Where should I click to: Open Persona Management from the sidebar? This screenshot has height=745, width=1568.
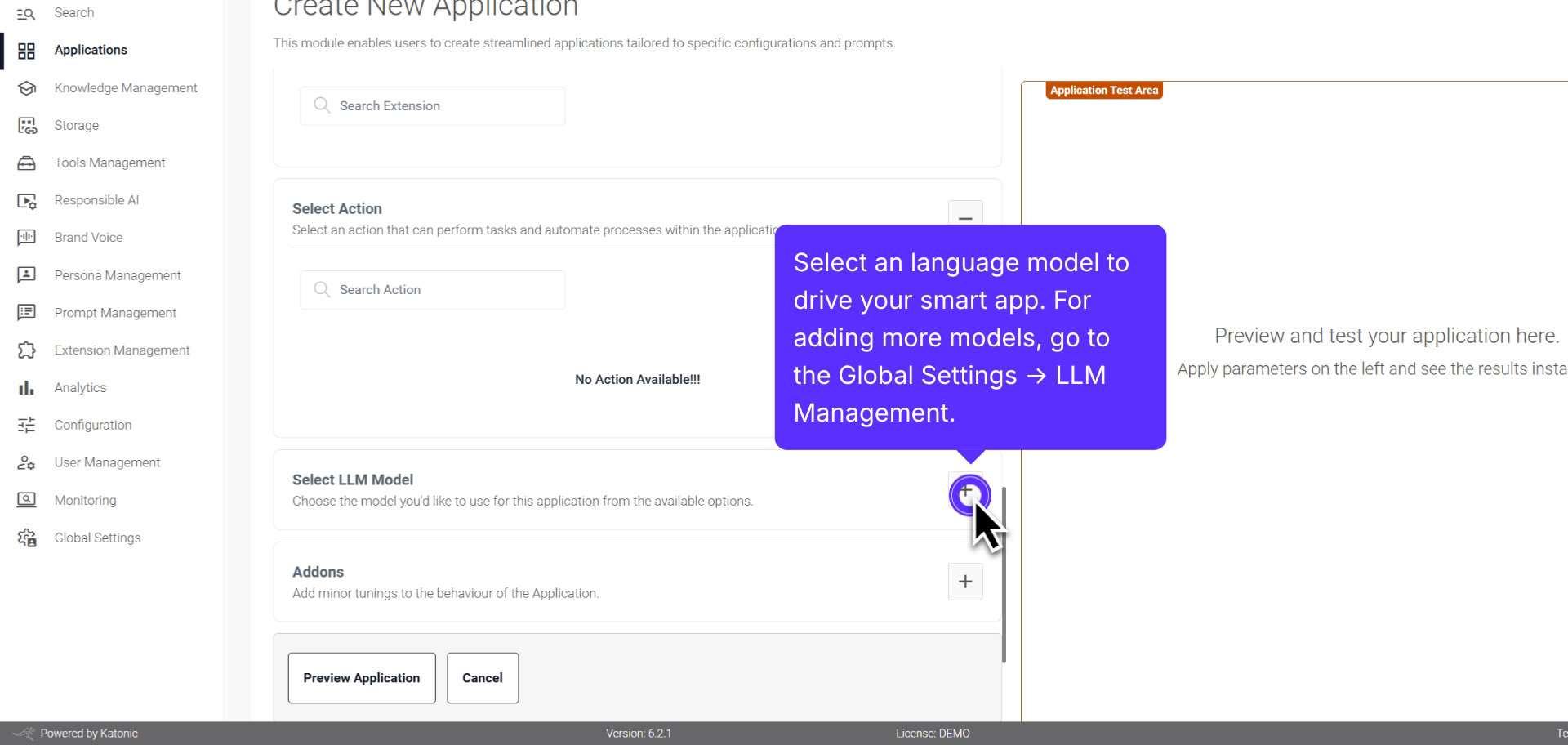pyautogui.click(x=27, y=275)
